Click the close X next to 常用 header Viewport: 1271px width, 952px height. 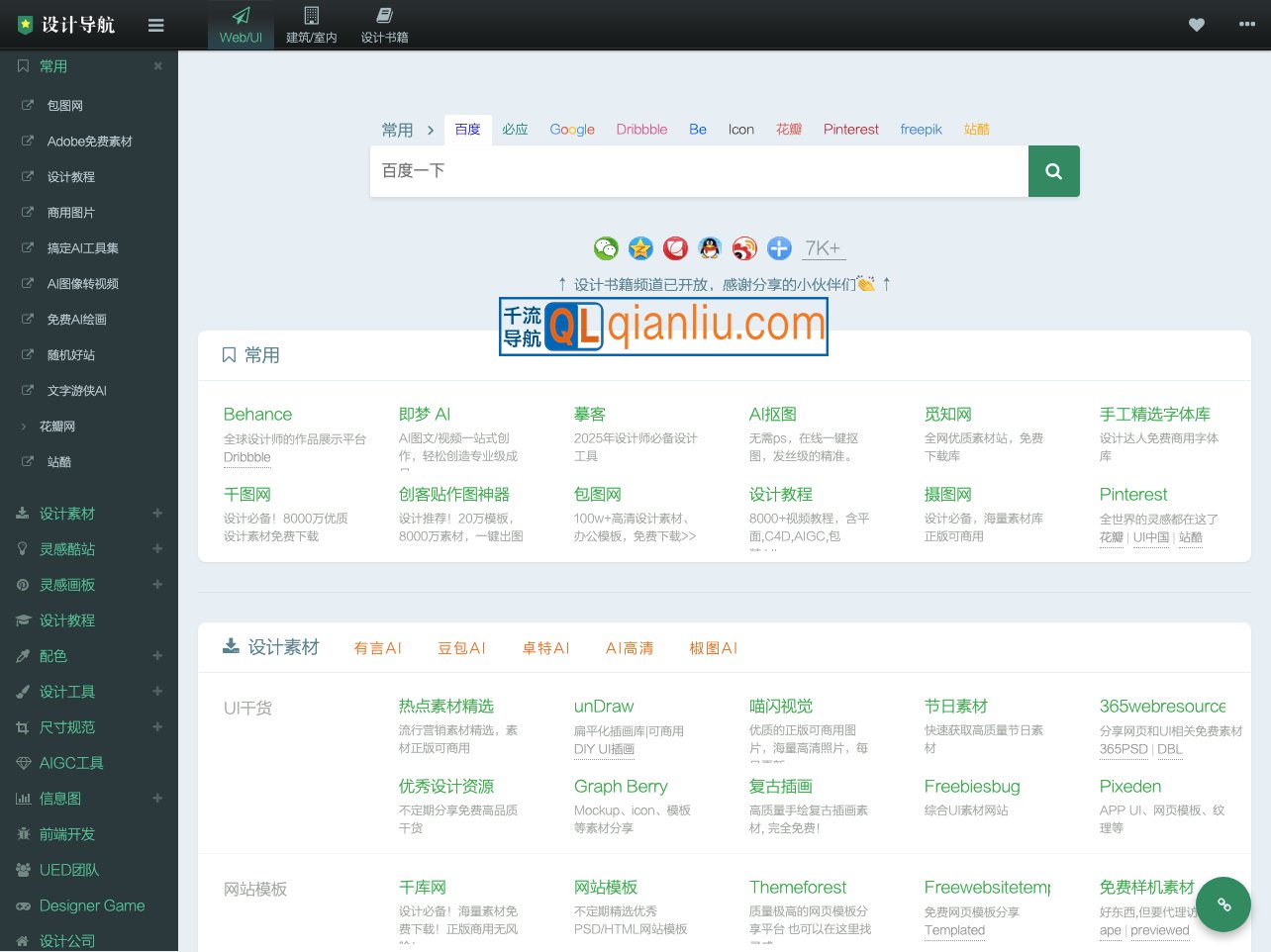coord(158,66)
